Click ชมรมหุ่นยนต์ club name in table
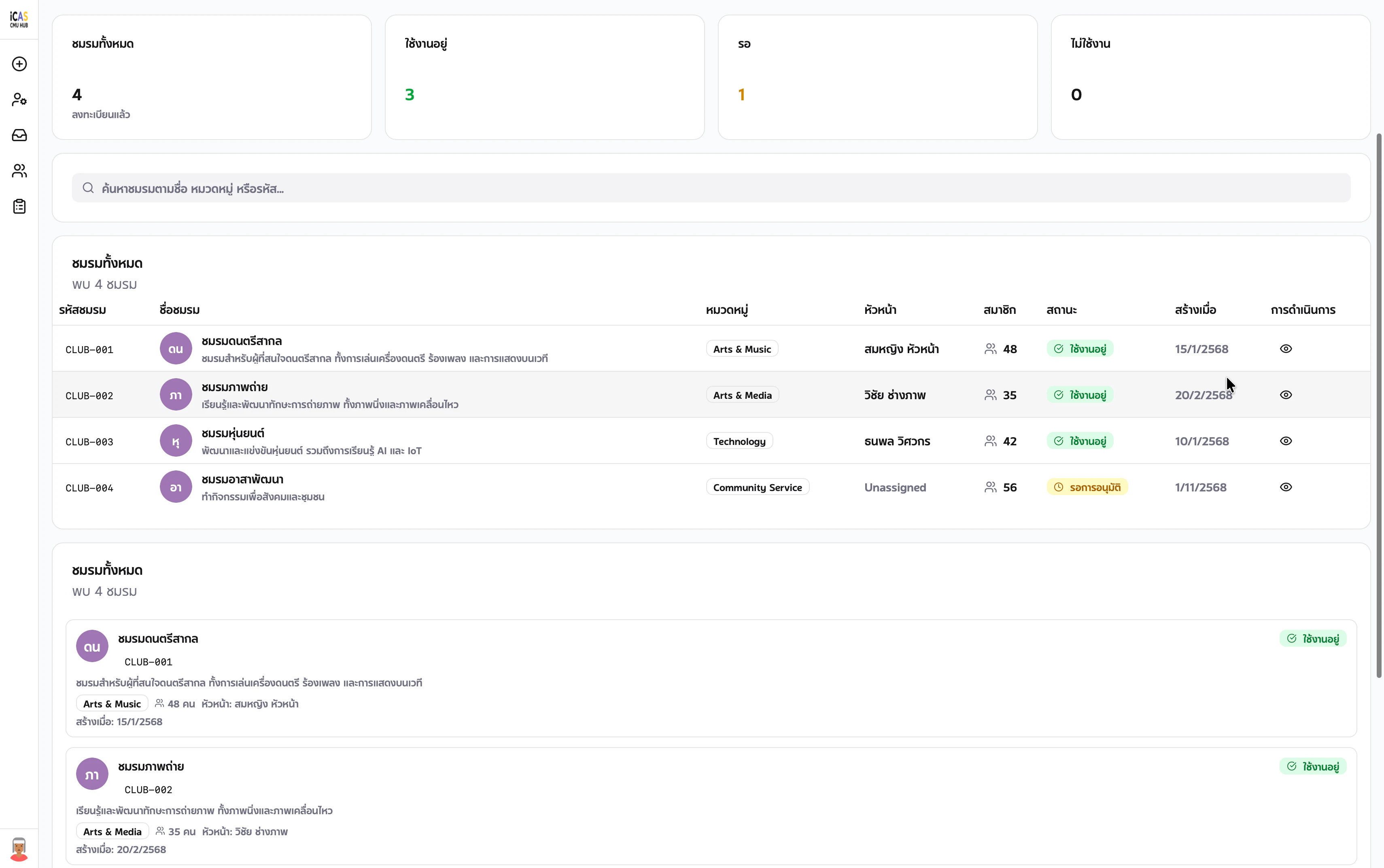 tap(233, 433)
